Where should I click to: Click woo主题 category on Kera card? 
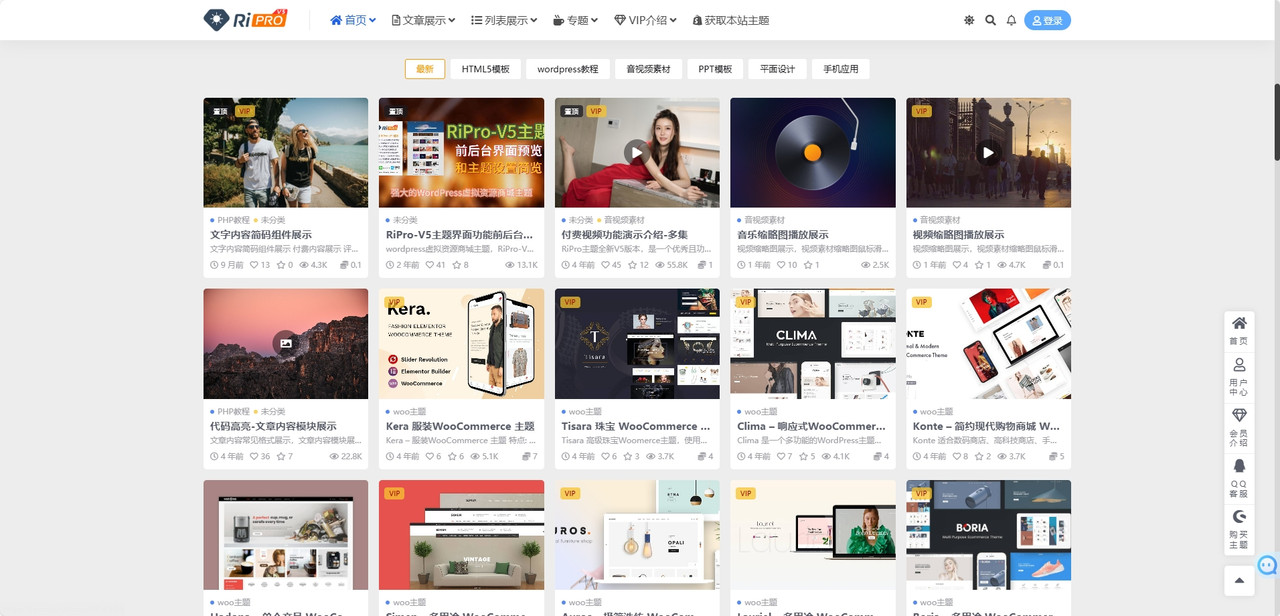409,411
